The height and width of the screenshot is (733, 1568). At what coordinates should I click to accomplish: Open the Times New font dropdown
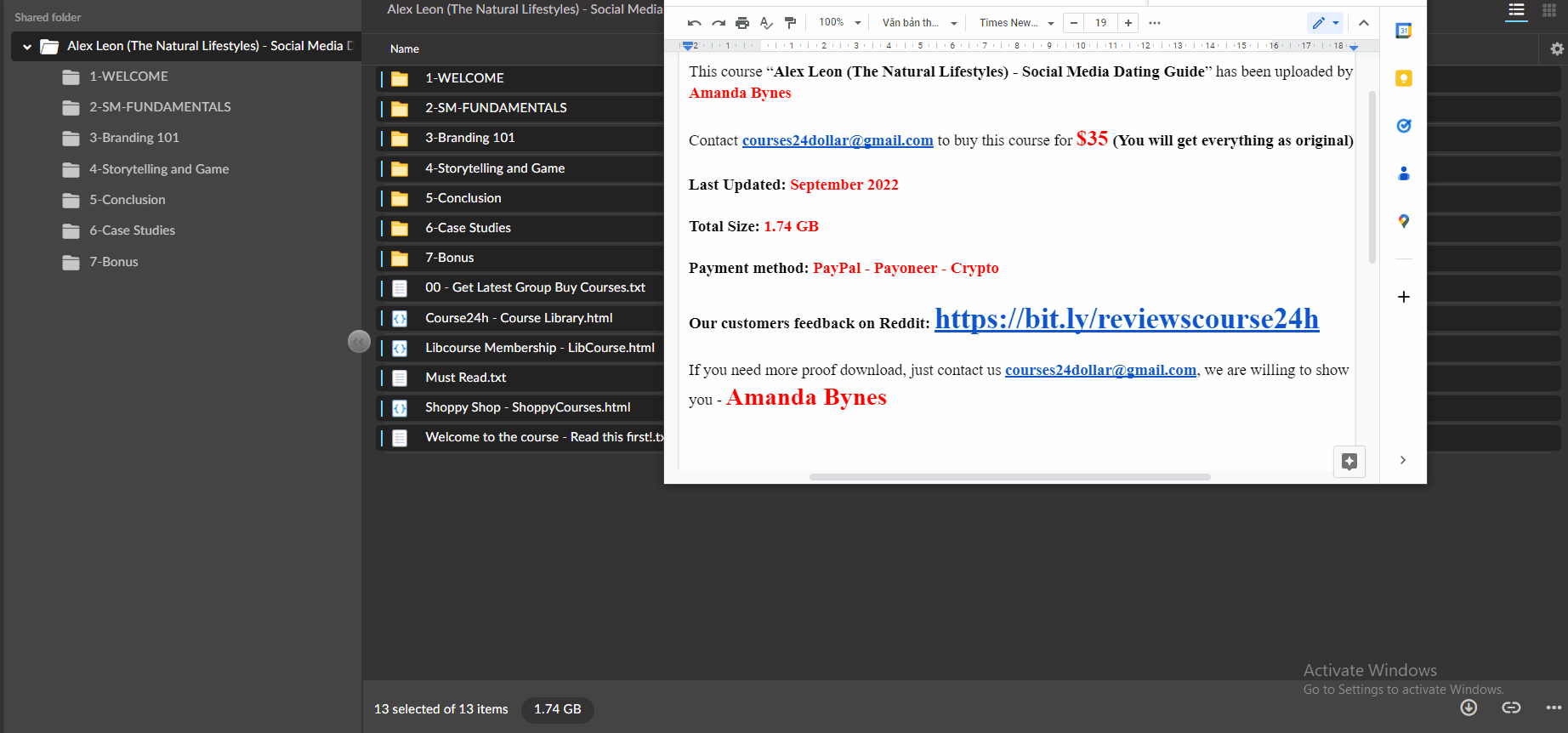(x=1016, y=23)
